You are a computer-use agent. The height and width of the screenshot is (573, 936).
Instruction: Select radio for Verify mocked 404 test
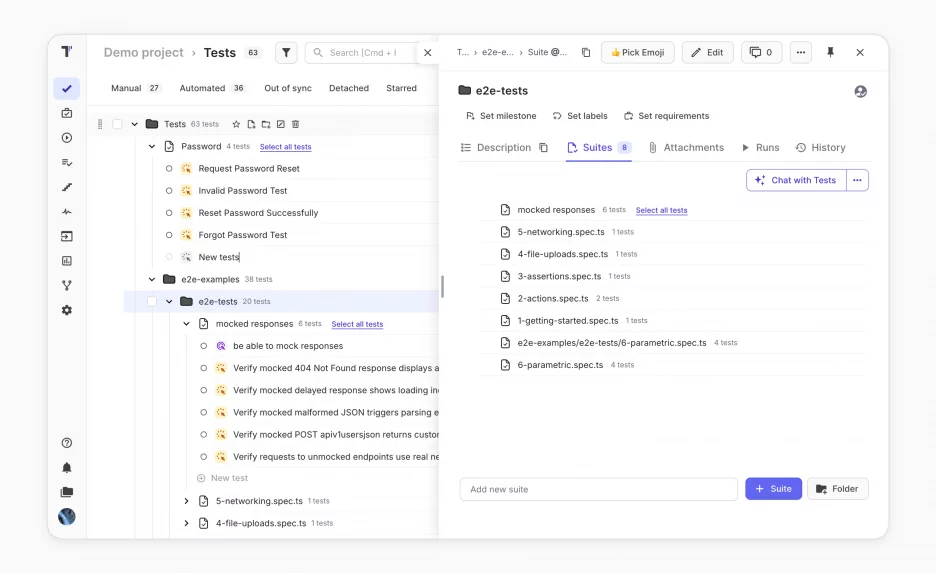pos(204,368)
